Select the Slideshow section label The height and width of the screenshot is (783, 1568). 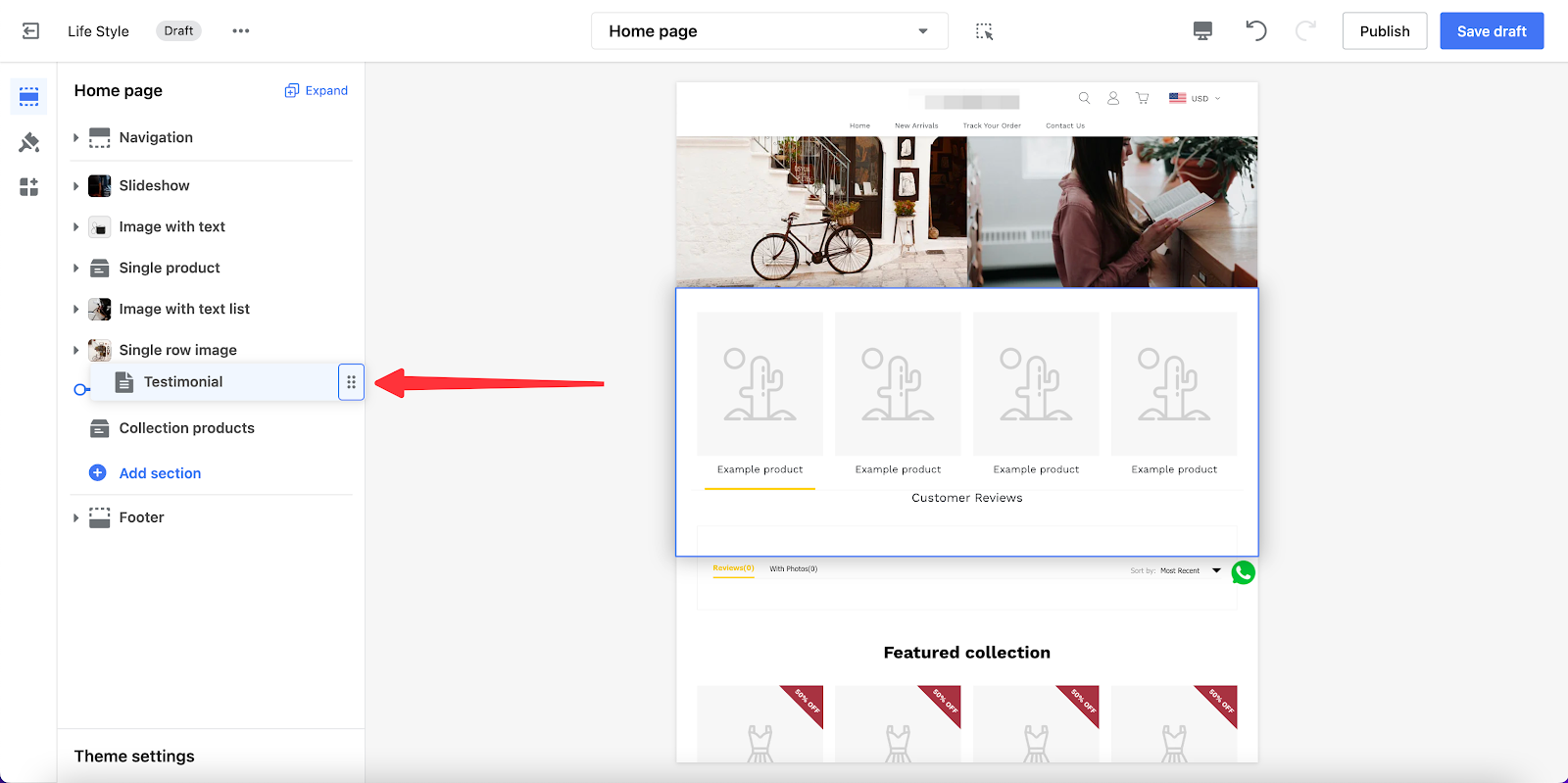154,186
